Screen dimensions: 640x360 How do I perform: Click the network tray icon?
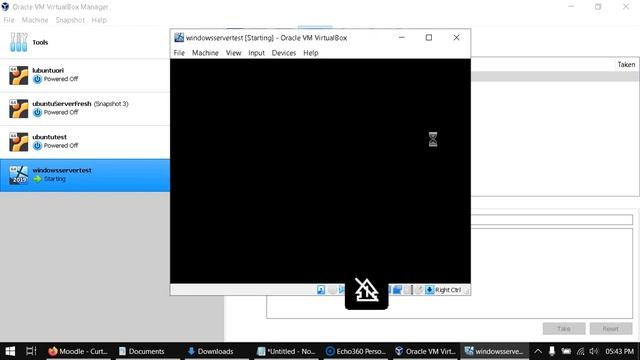tap(580, 351)
